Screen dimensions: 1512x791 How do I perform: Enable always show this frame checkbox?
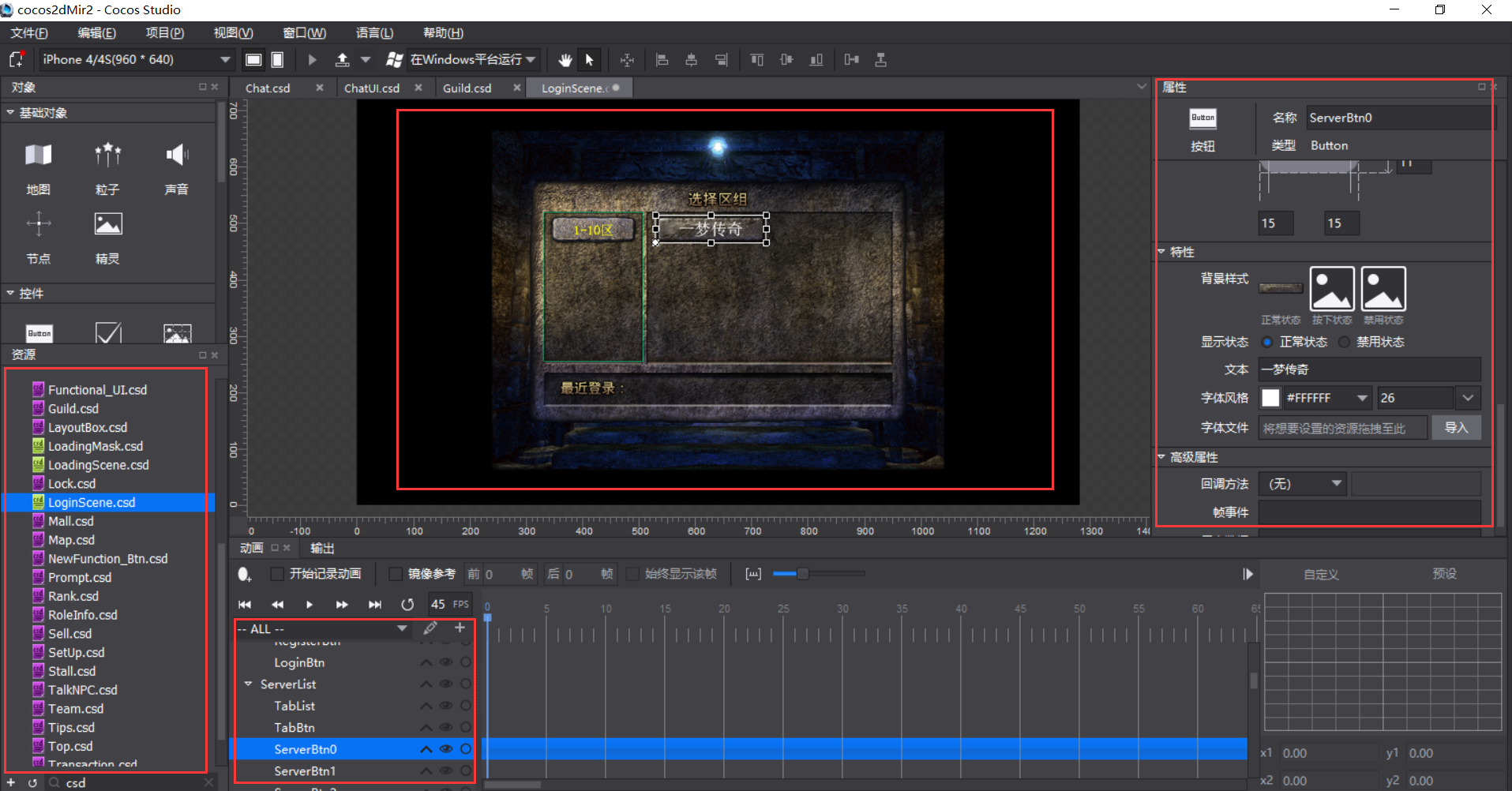click(x=632, y=574)
